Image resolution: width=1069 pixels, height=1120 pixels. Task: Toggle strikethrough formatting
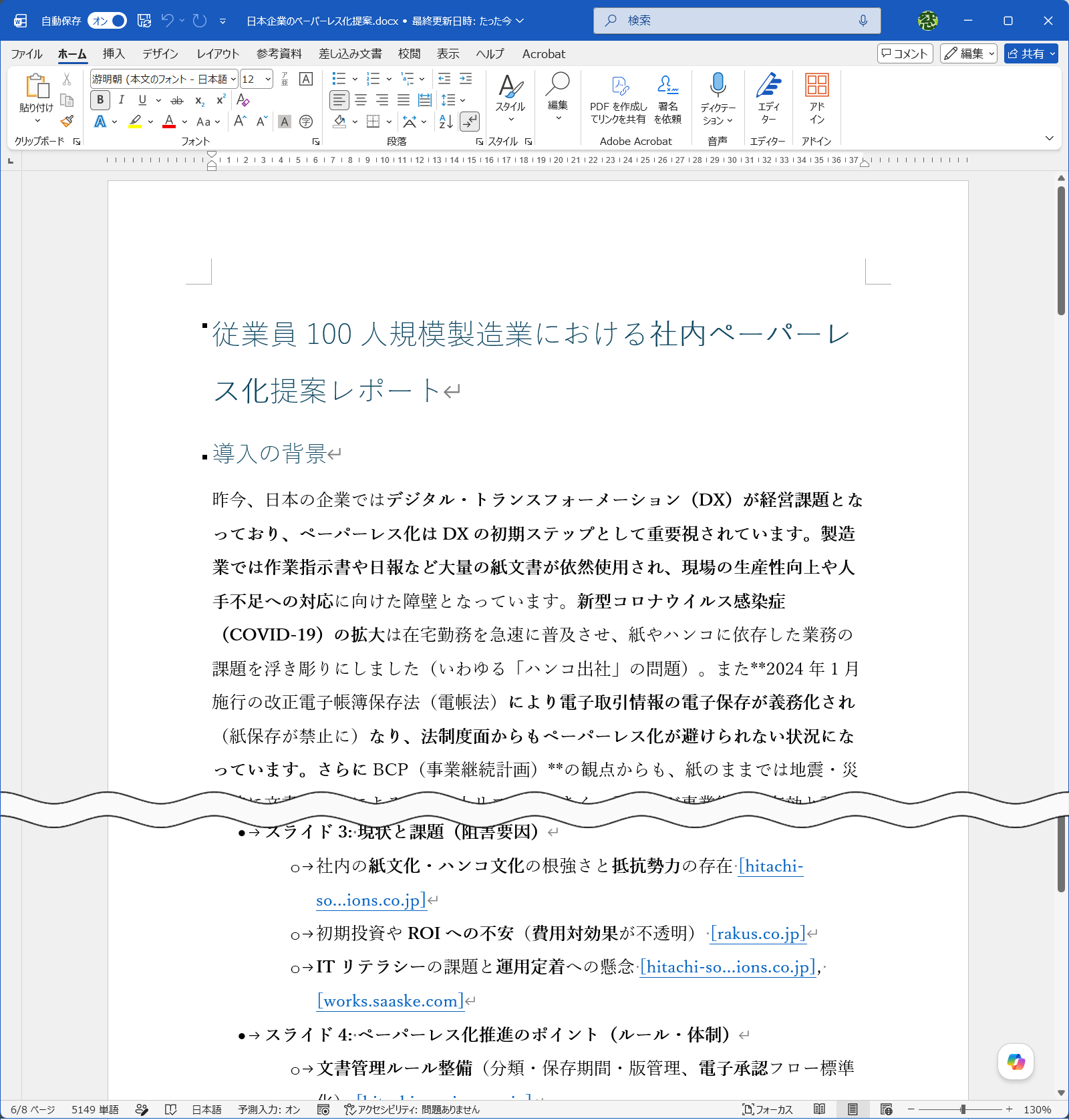177,100
